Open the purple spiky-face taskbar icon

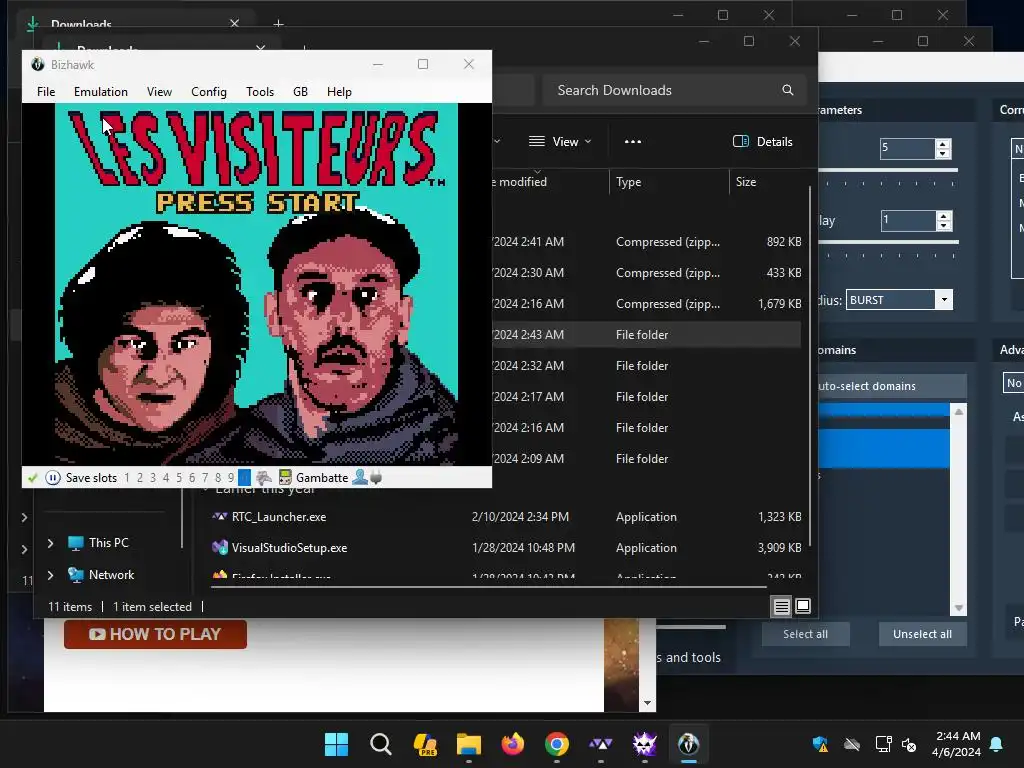click(645, 744)
